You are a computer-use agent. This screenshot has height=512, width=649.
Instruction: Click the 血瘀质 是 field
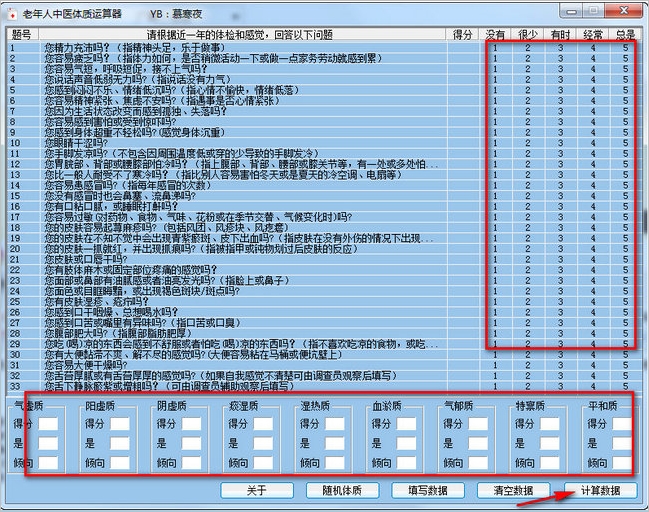coord(406,443)
